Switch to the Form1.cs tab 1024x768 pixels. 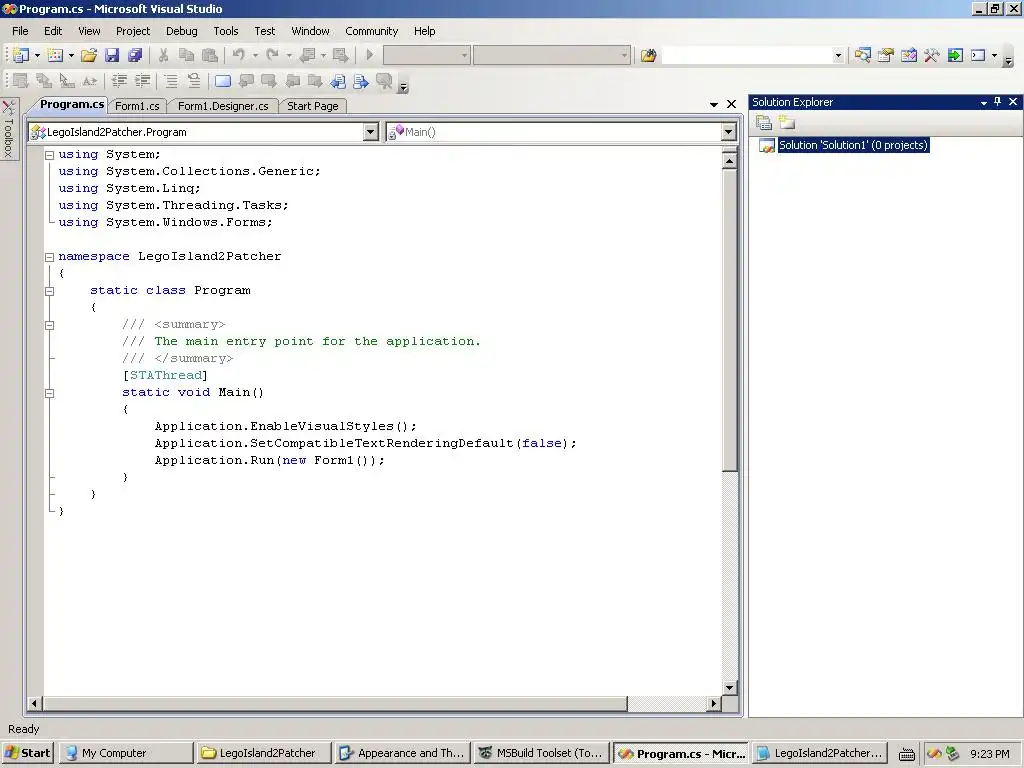pos(137,106)
